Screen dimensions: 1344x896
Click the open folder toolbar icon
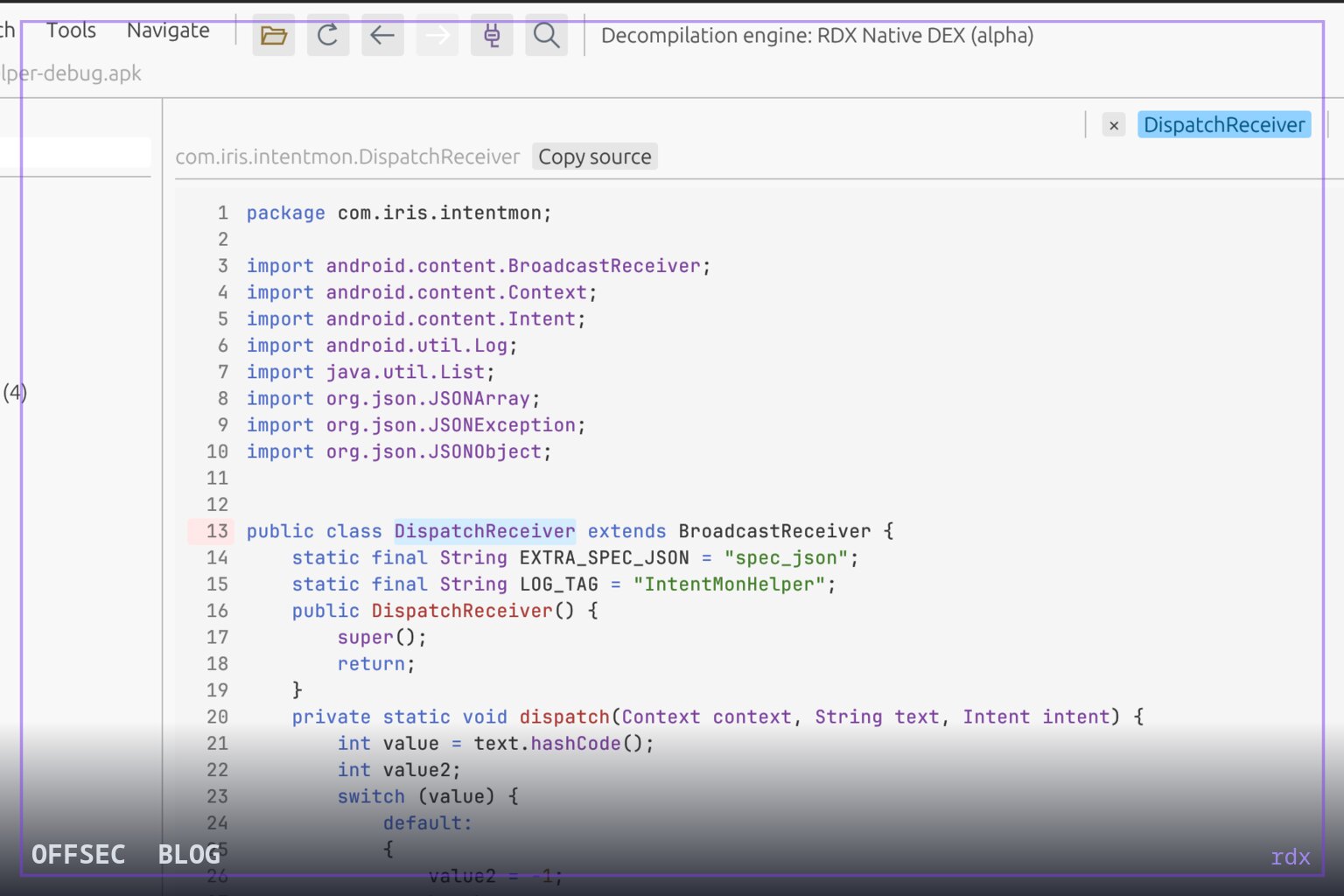(274, 35)
